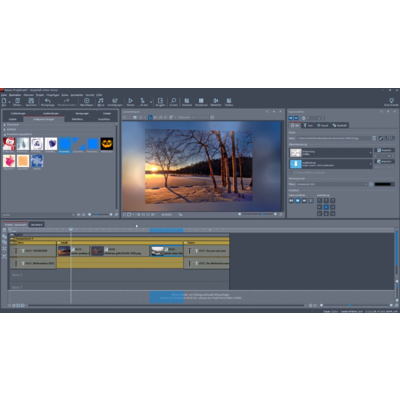The width and height of the screenshot is (400, 400).
Task: Open the fade-in transition dropdown
Action: click(331, 153)
